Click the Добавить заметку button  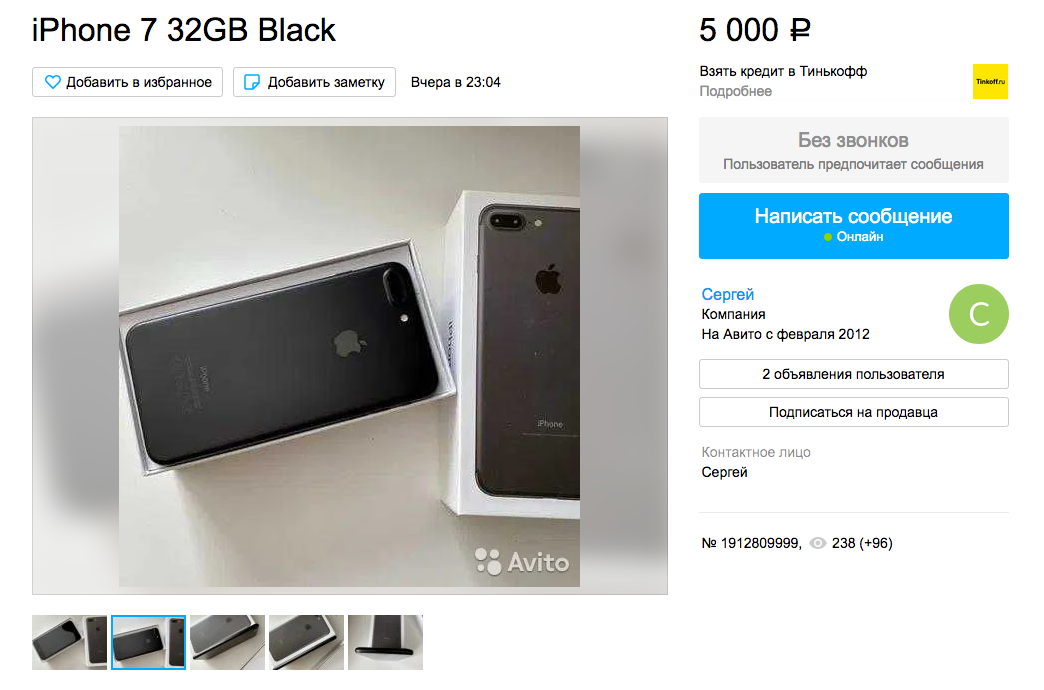coord(314,82)
